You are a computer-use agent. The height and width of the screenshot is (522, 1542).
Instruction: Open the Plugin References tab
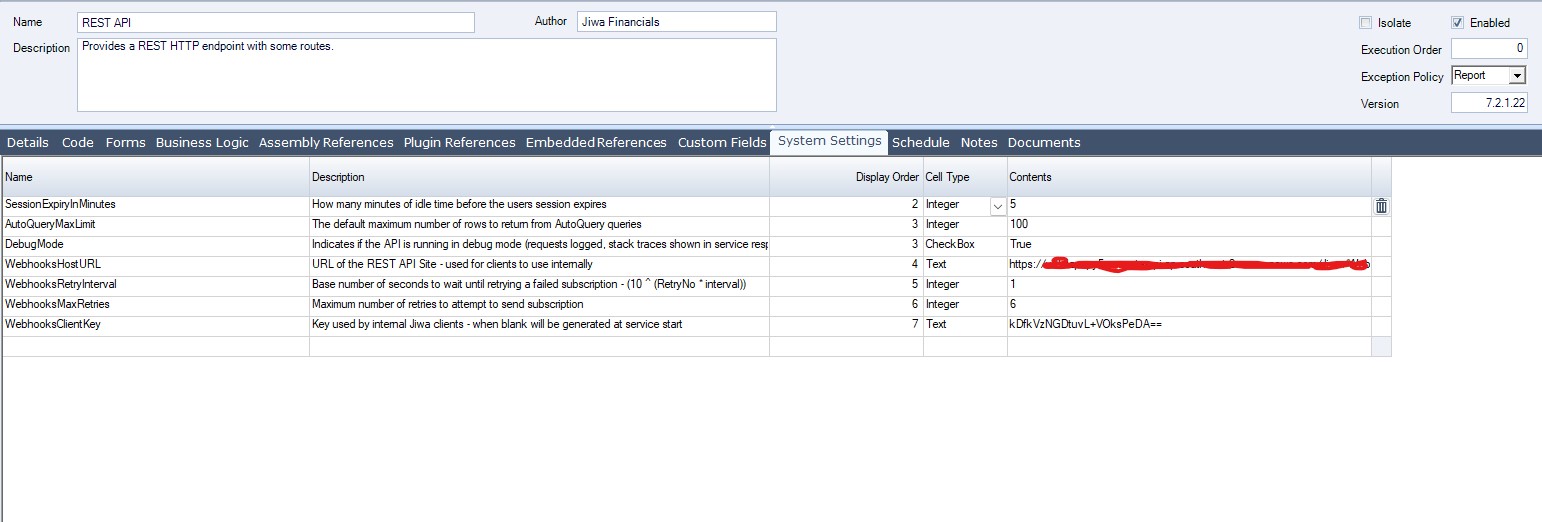coord(459,143)
